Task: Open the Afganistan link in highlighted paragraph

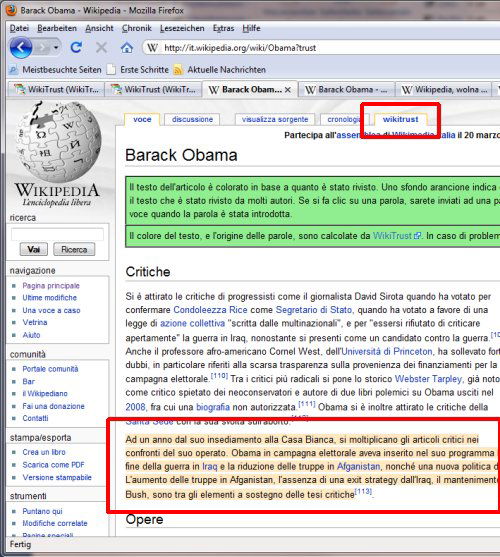Action: 358,466
